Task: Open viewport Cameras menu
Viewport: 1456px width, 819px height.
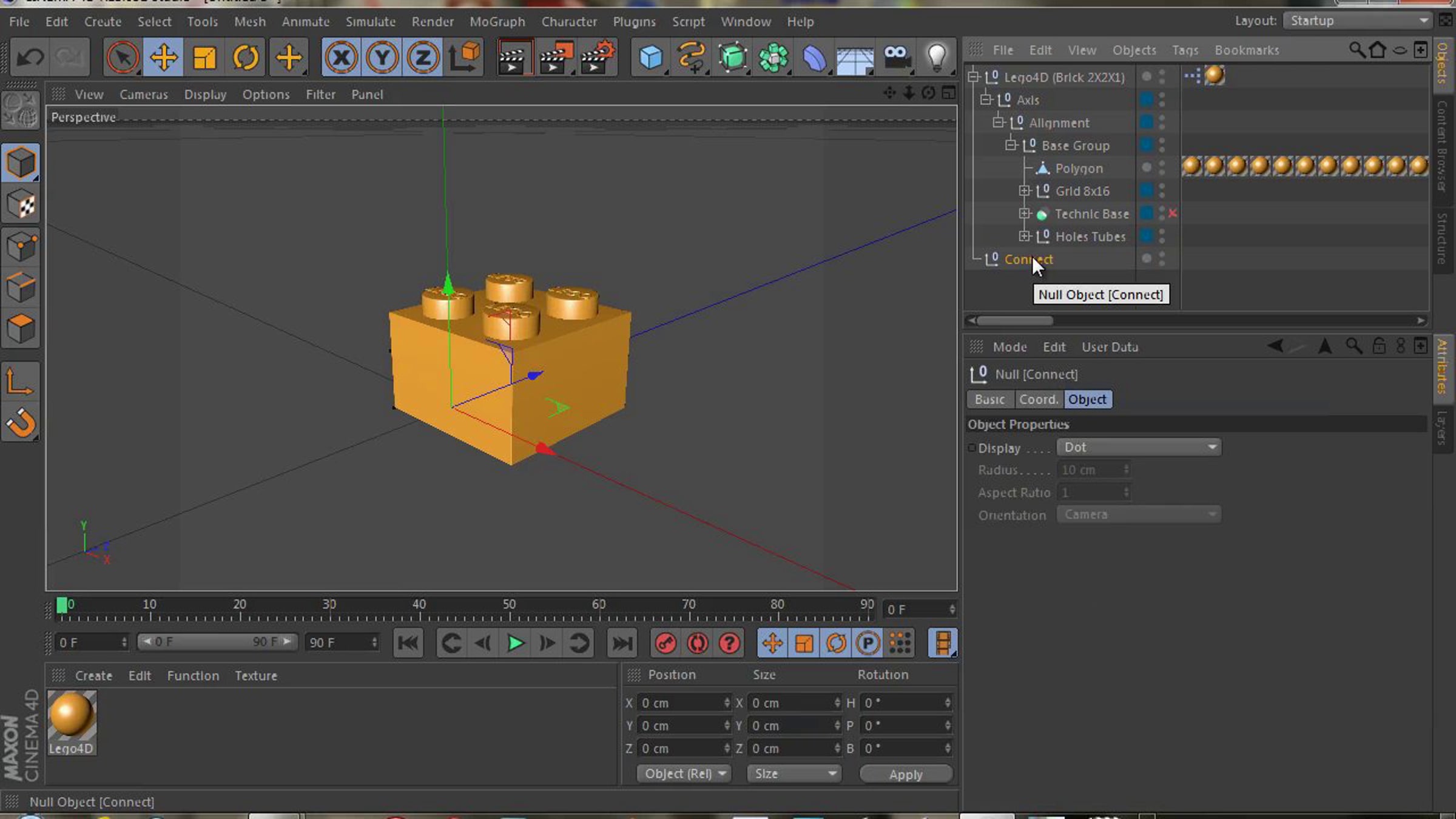Action: click(x=144, y=95)
